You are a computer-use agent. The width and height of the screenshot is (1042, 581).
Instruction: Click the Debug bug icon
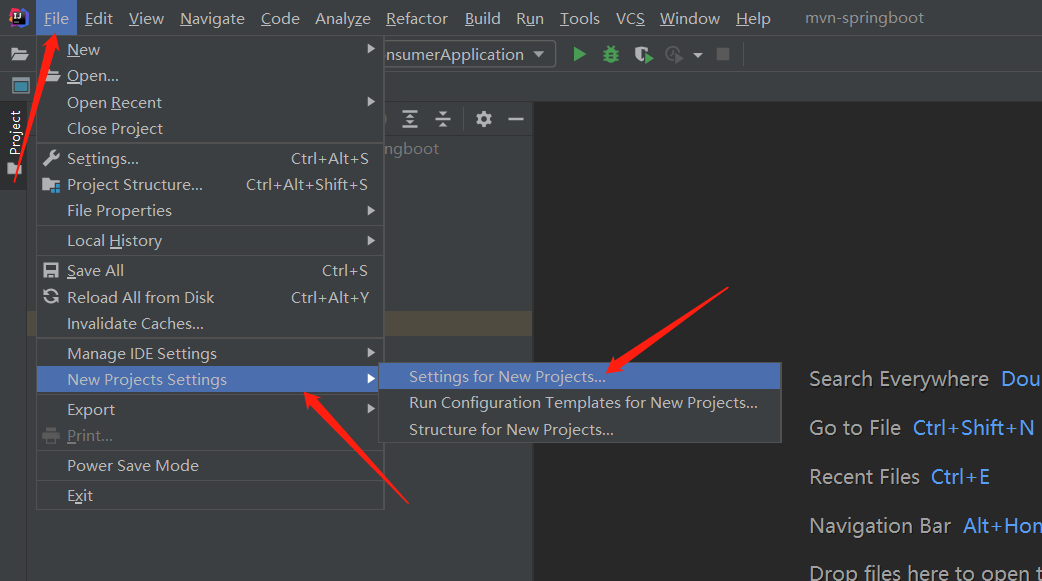[x=611, y=55]
